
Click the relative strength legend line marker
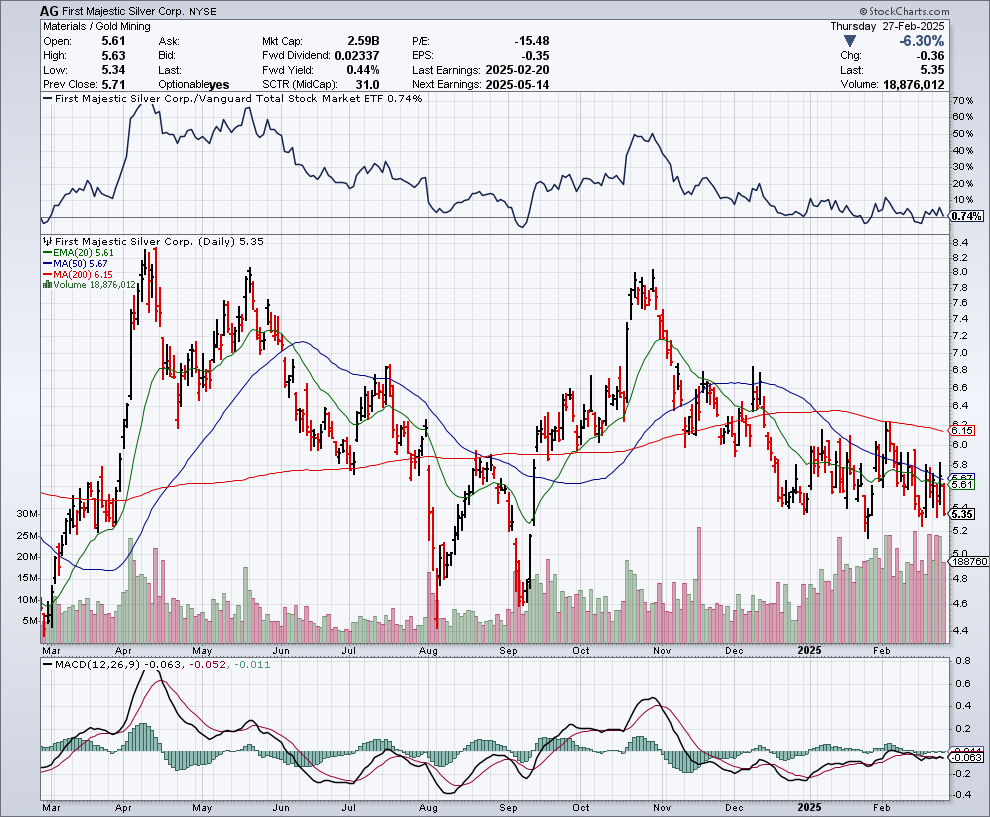point(46,99)
